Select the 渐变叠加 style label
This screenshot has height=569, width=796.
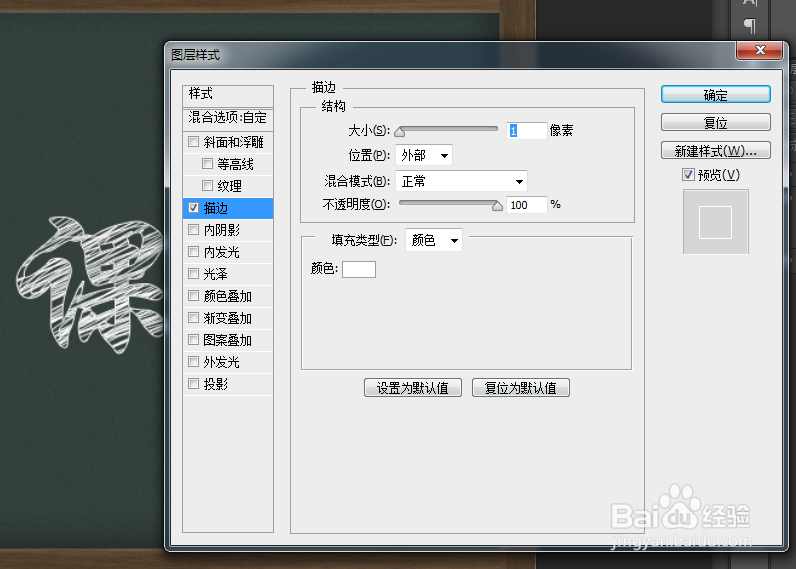tap(227, 318)
